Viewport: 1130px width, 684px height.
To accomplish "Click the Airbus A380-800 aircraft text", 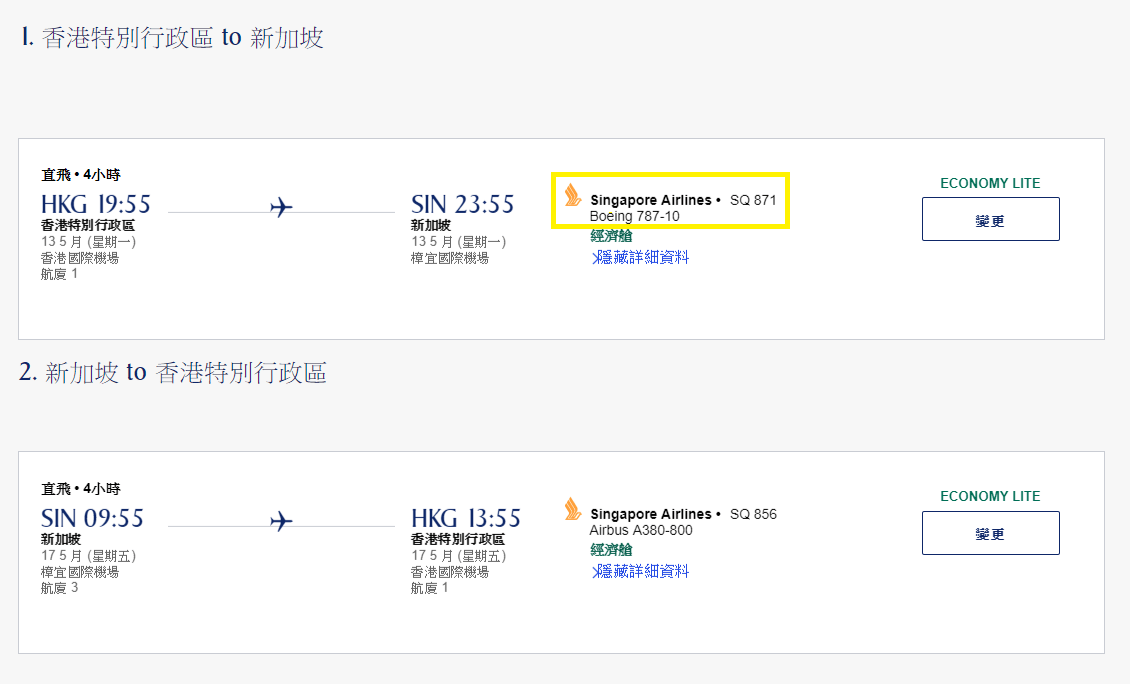I will point(641,530).
